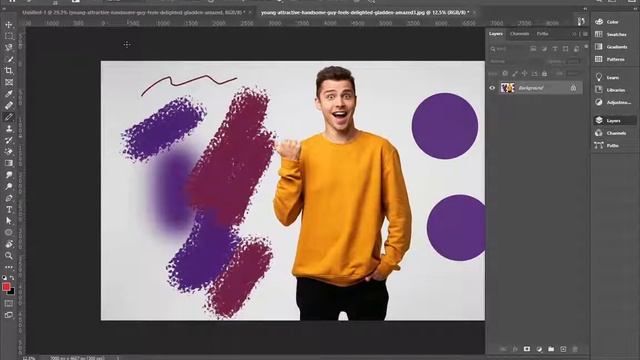Reset to default foreground and background colors
The width and height of the screenshot is (640, 360).
click(x=4, y=278)
